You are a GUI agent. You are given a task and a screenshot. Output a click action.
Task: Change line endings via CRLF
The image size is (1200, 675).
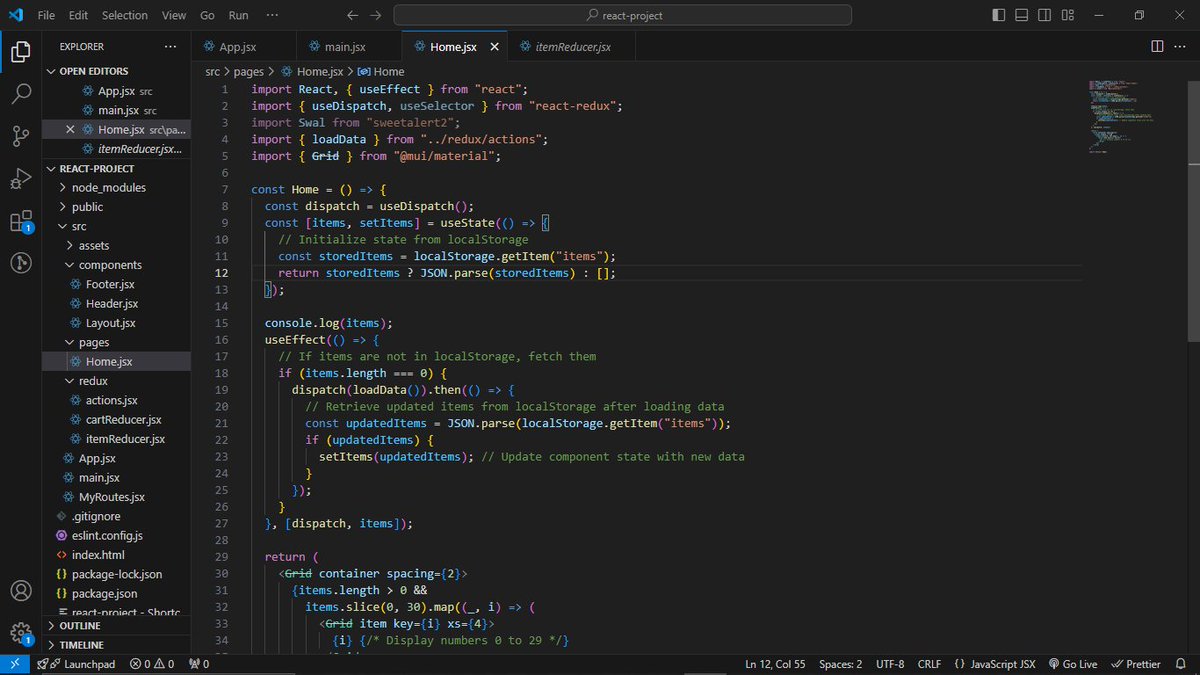[x=929, y=664]
